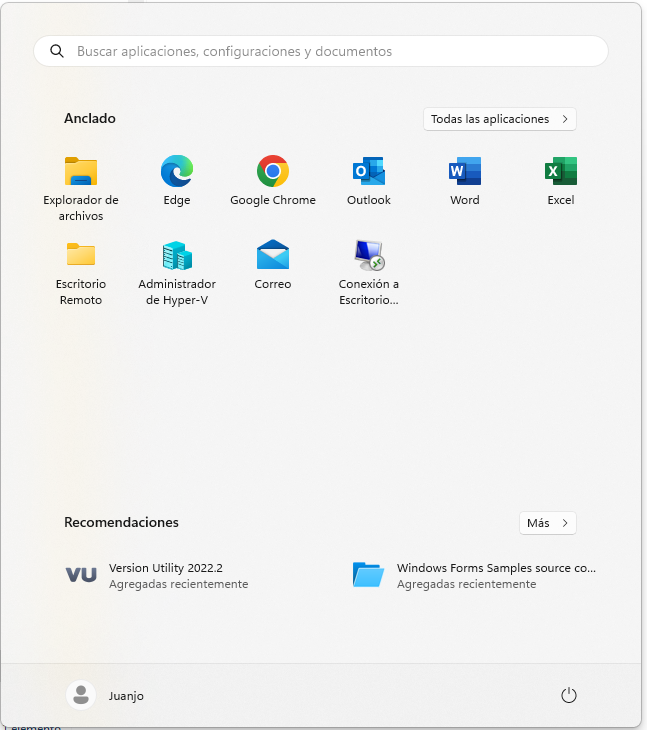
Task: Focus the Buscar aplicaciones search field
Action: point(320,51)
